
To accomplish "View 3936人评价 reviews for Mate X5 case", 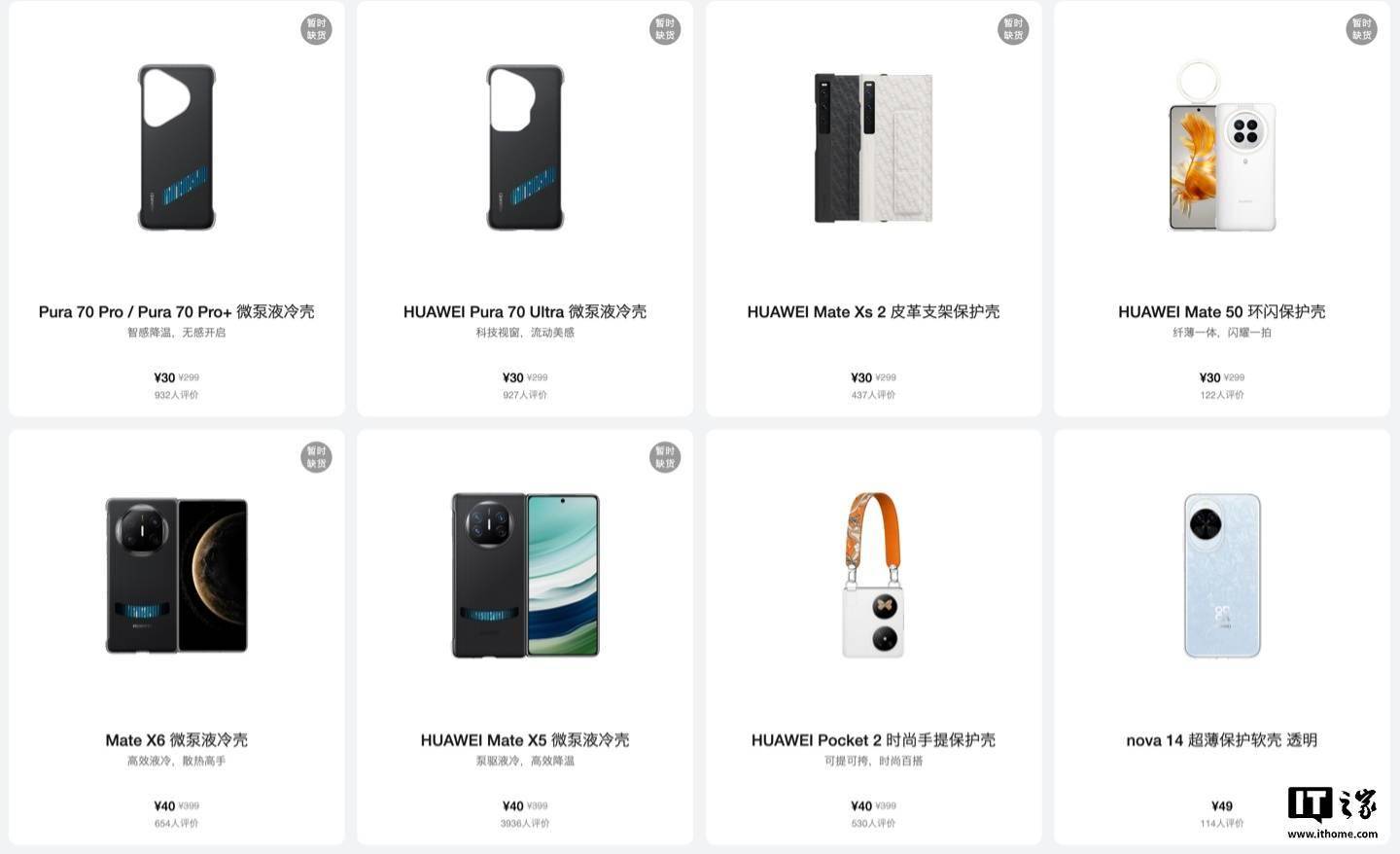I will click(x=525, y=823).
